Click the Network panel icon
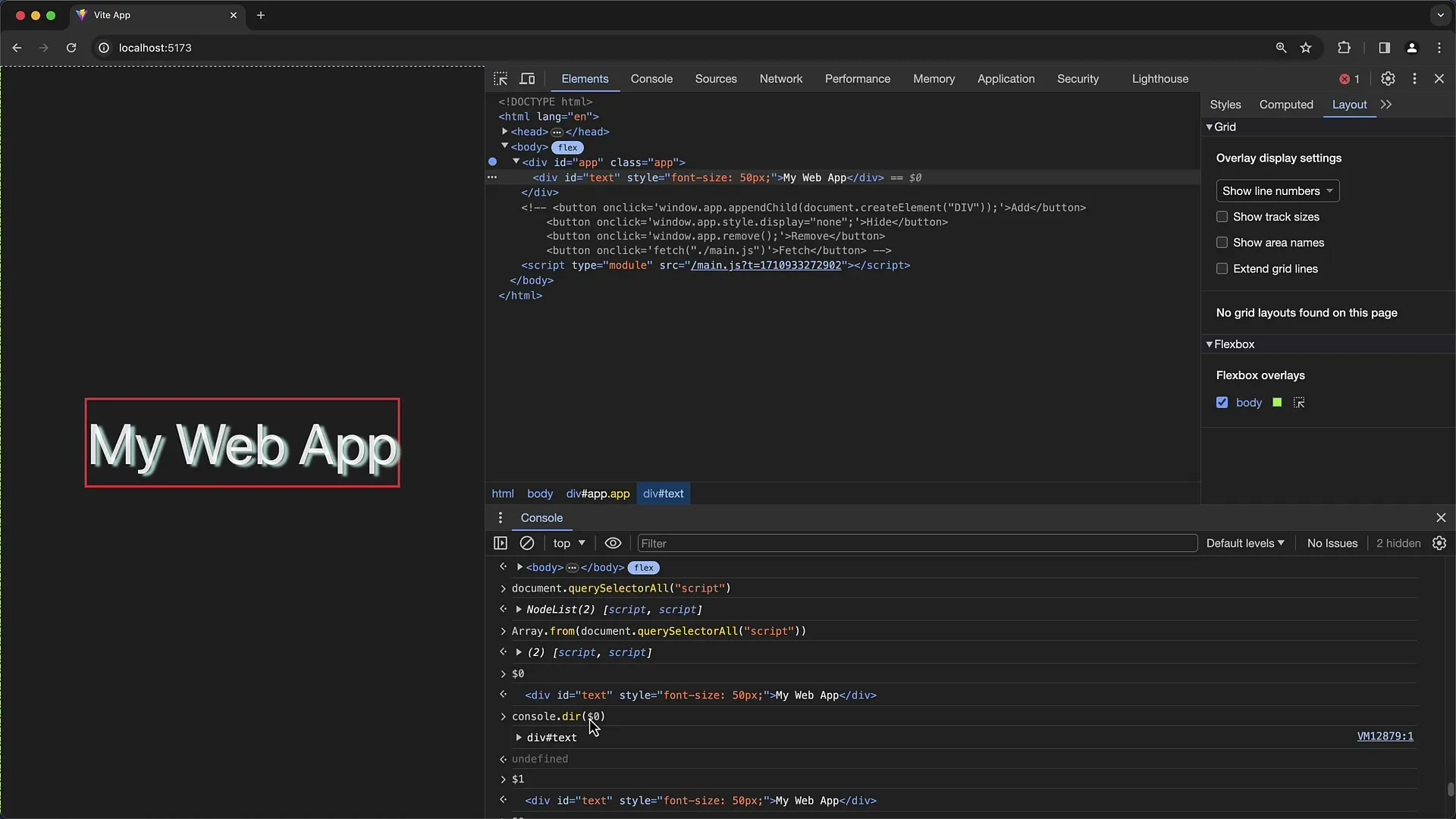 [x=781, y=78]
